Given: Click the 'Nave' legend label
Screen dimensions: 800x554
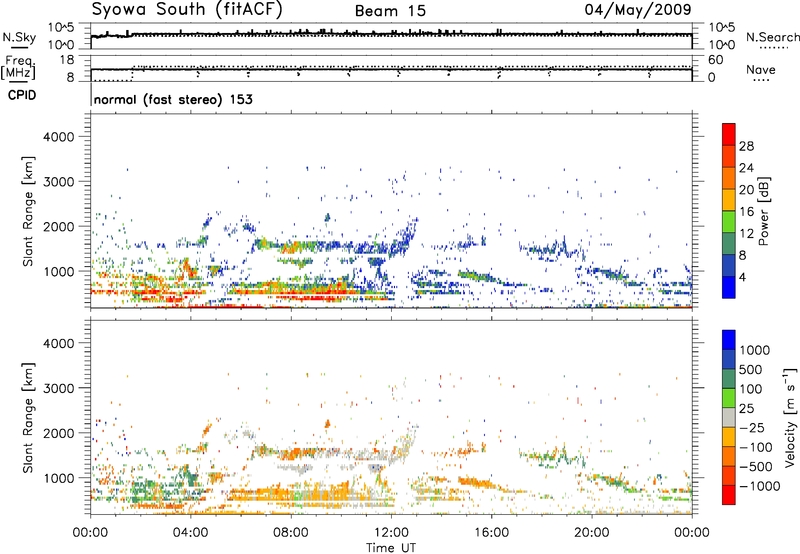Looking at the screenshot, I should coord(761,70).
